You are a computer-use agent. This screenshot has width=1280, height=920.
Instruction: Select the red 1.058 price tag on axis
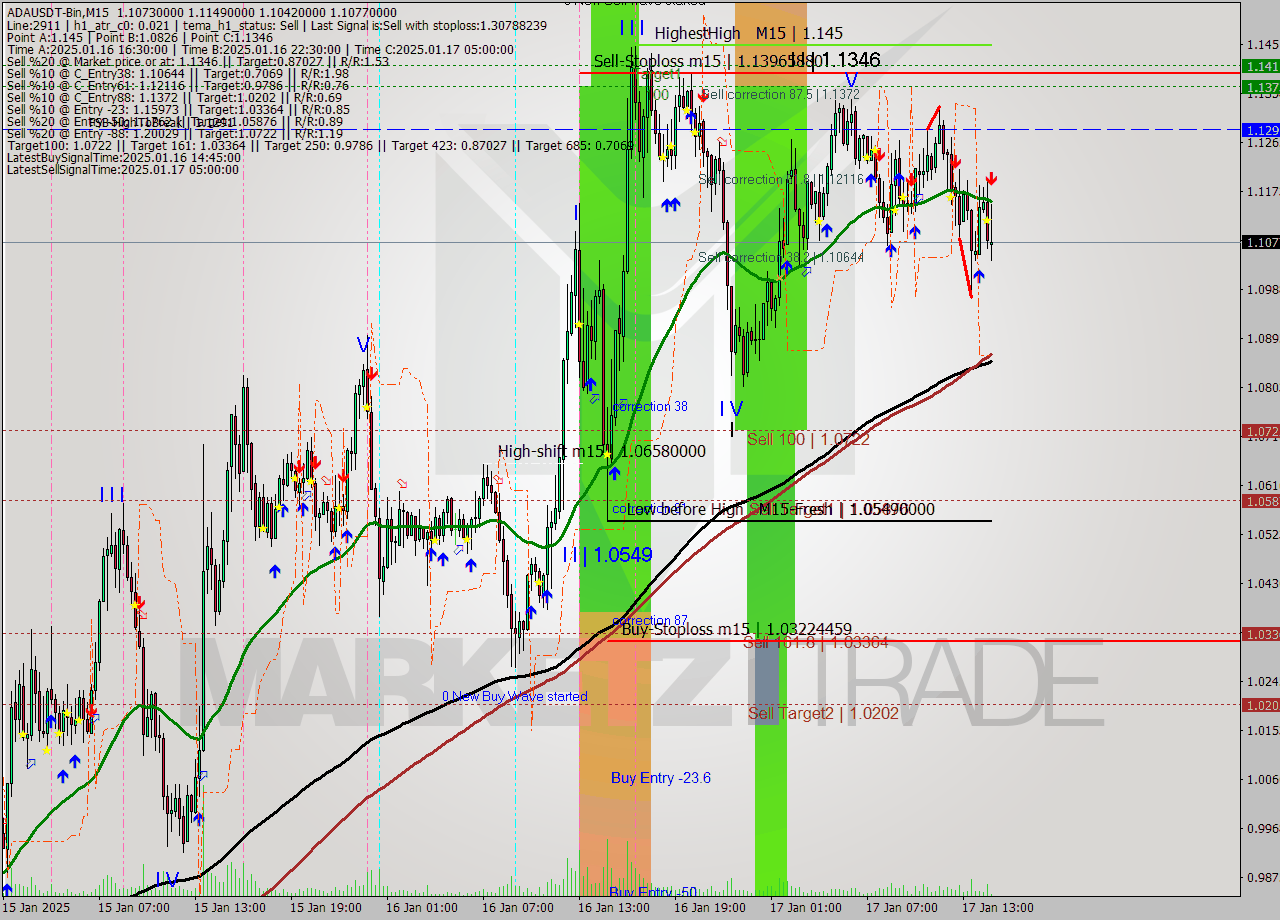pyautogui.click(x=1260, y=501)
